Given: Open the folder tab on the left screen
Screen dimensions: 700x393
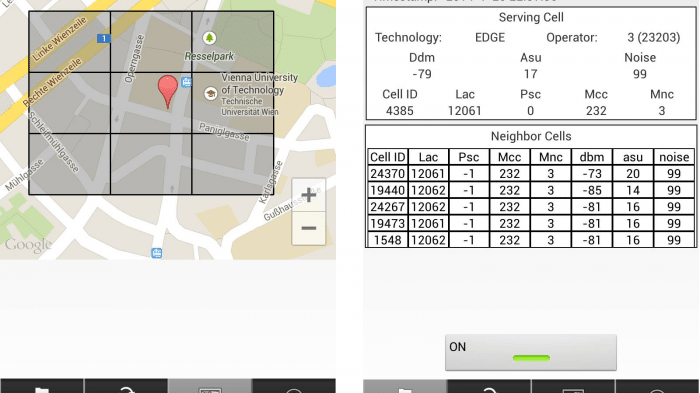Looking at the screenshot, I should (x=42, y=386).
